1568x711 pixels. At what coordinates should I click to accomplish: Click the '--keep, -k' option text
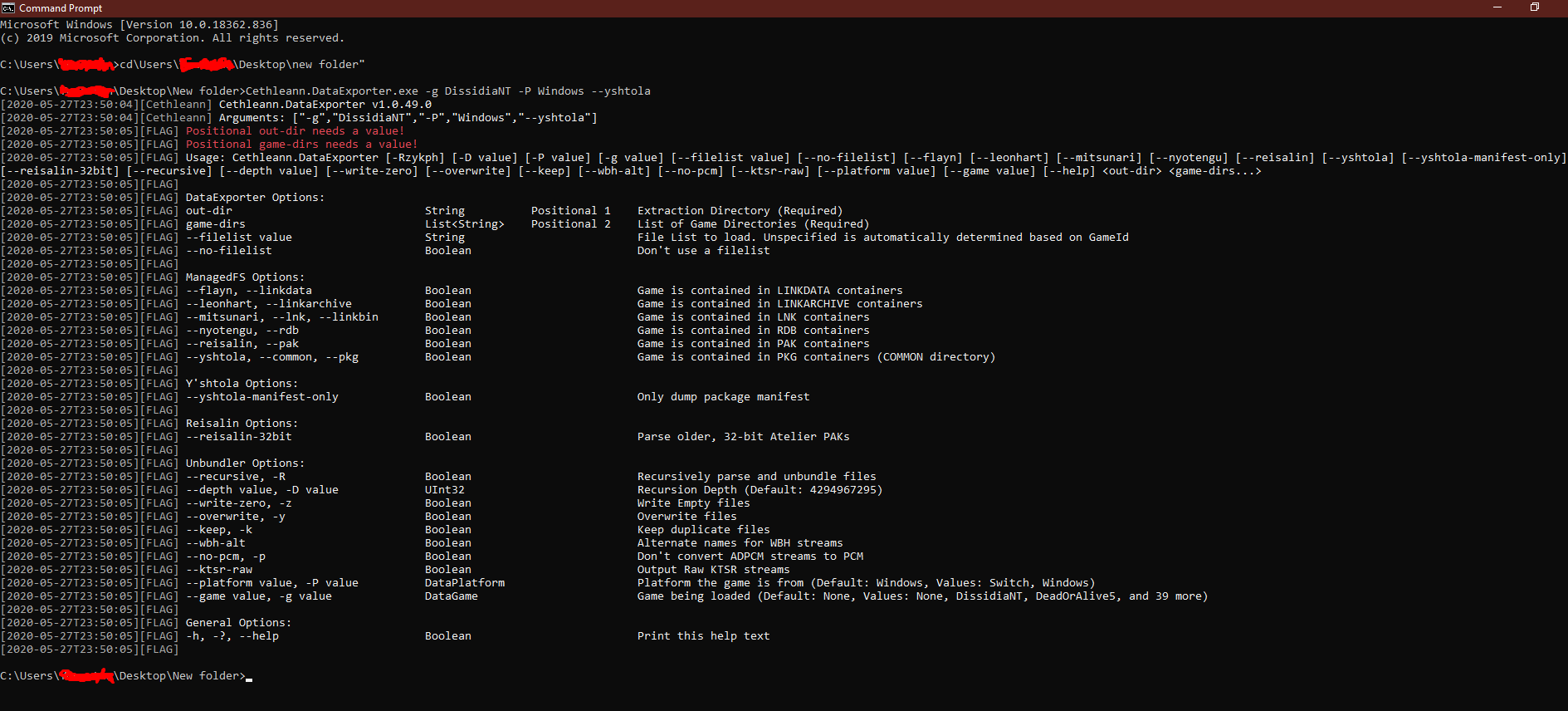click(x=219, y=530)
